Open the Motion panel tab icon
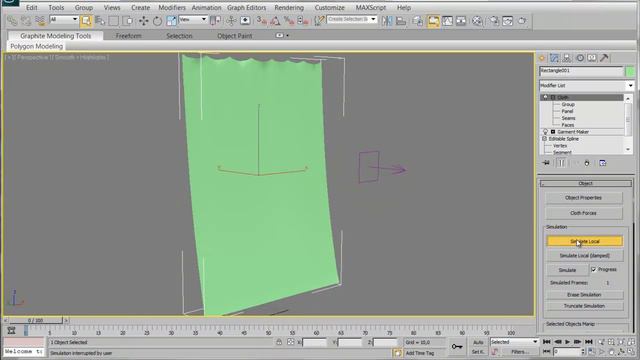640x360 pixels. click(580, 58)
